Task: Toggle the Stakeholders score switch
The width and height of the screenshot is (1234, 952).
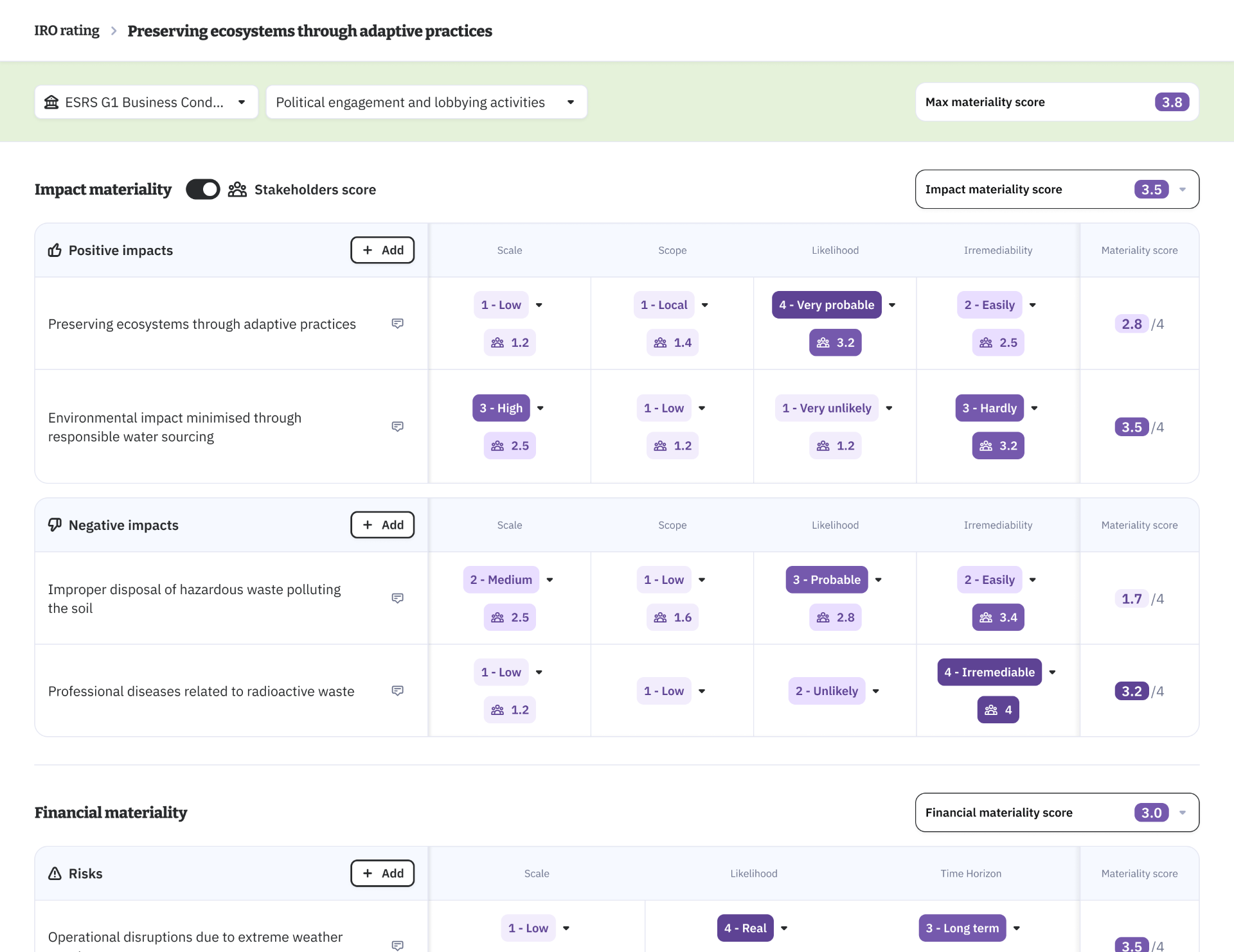Action: pyautogui.click(x=202, y=190)
